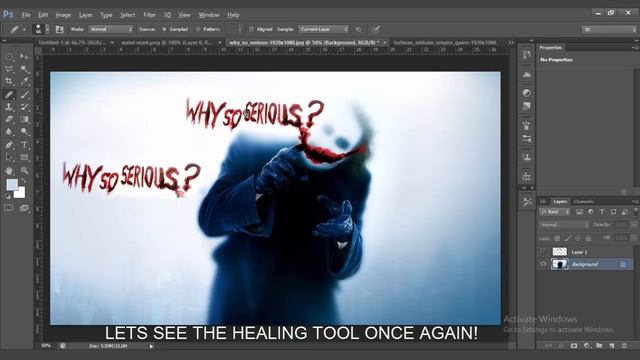Open the layer blend mode dropdown
Viewport: 640px width, 360px height.
(564, 225)
